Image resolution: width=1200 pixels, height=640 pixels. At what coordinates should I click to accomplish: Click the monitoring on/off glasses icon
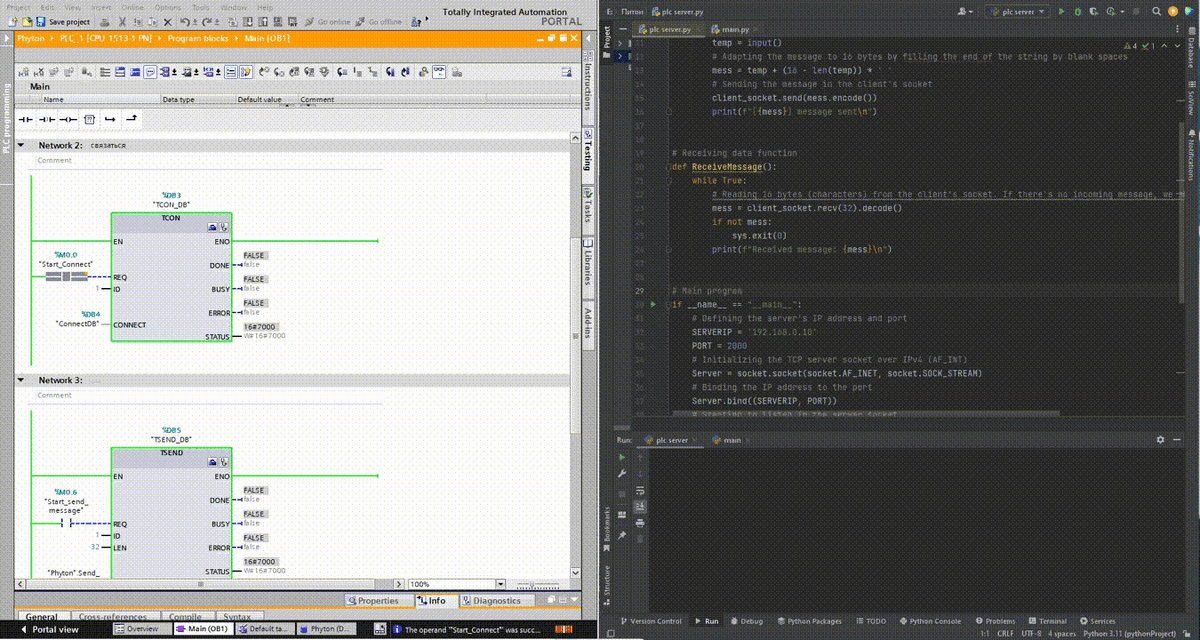tap(439, 72)
